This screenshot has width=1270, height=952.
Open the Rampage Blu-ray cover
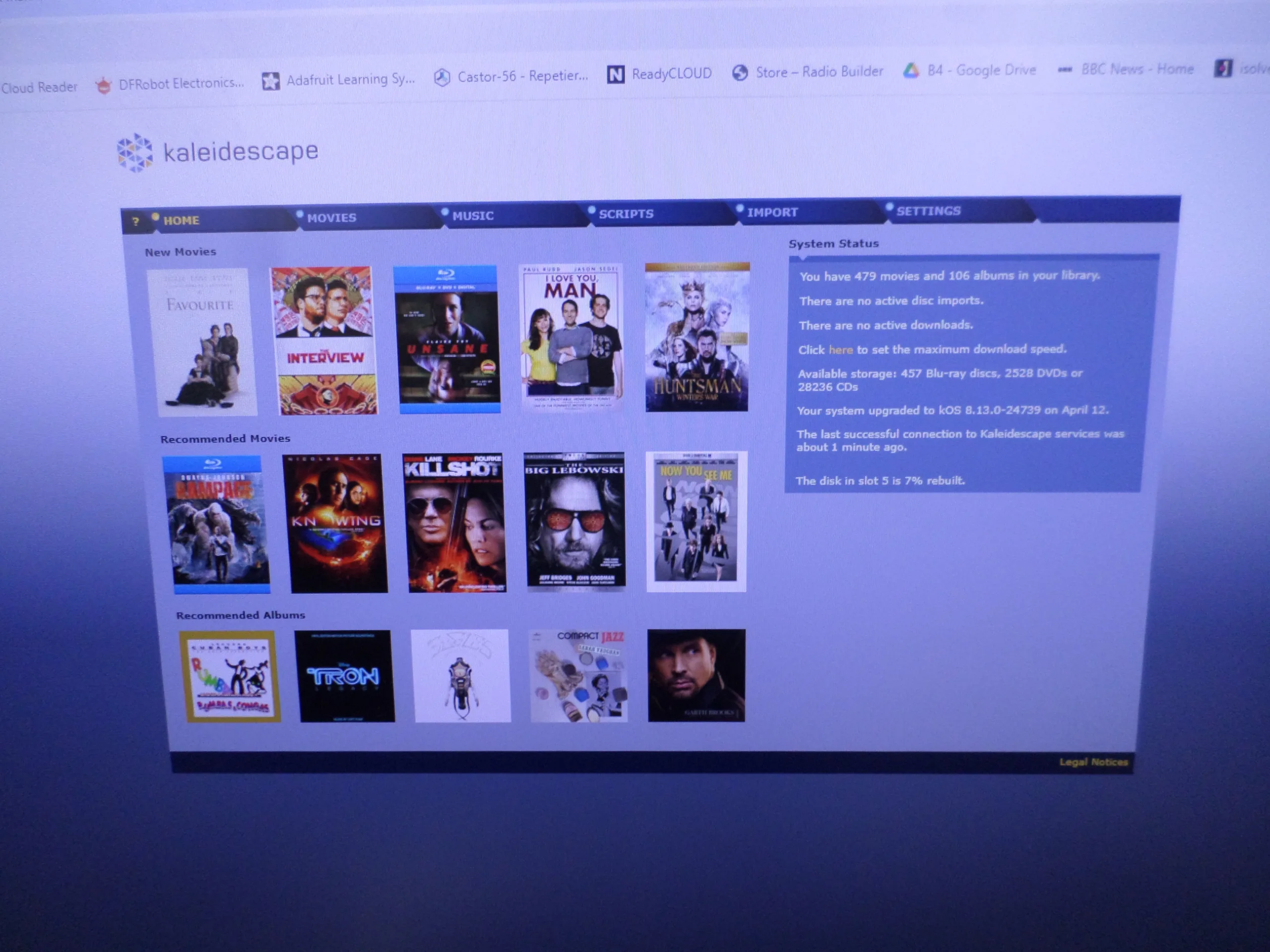pyautogui.click(x=216, y=525)
